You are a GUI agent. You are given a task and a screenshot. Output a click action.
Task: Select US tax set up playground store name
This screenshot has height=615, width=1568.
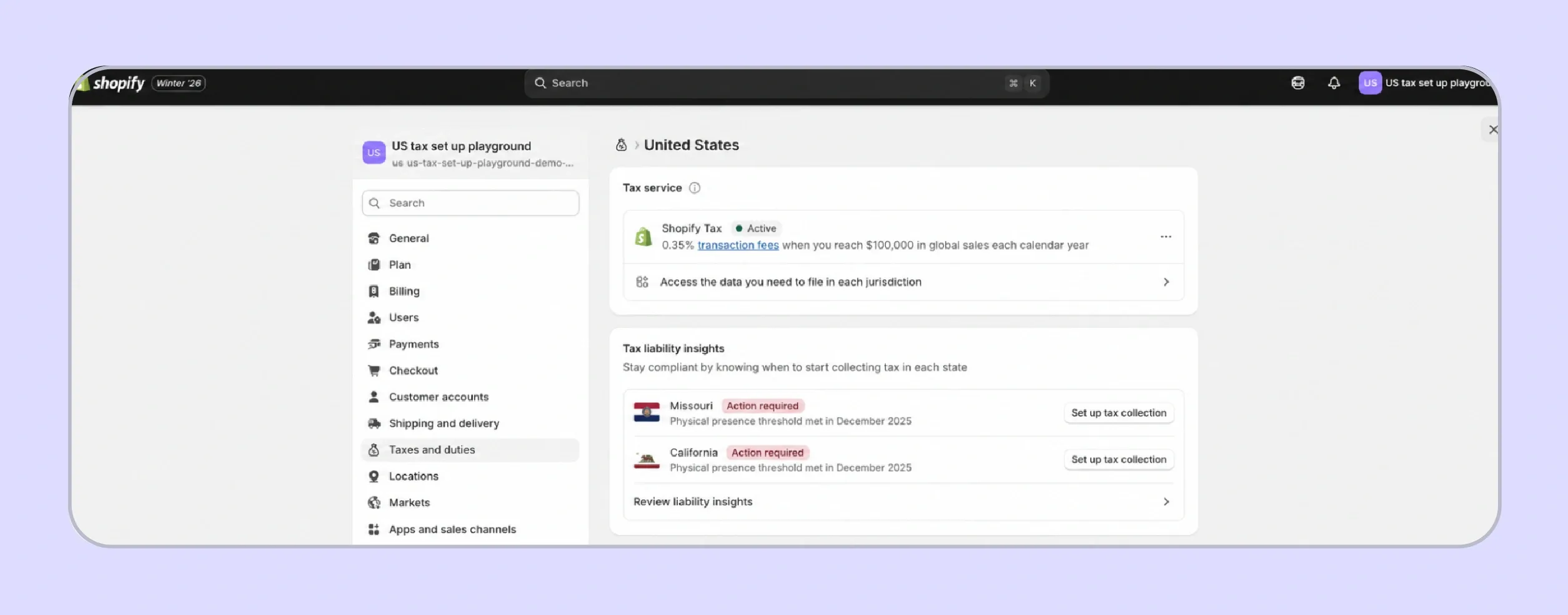[x=461, y=146]
